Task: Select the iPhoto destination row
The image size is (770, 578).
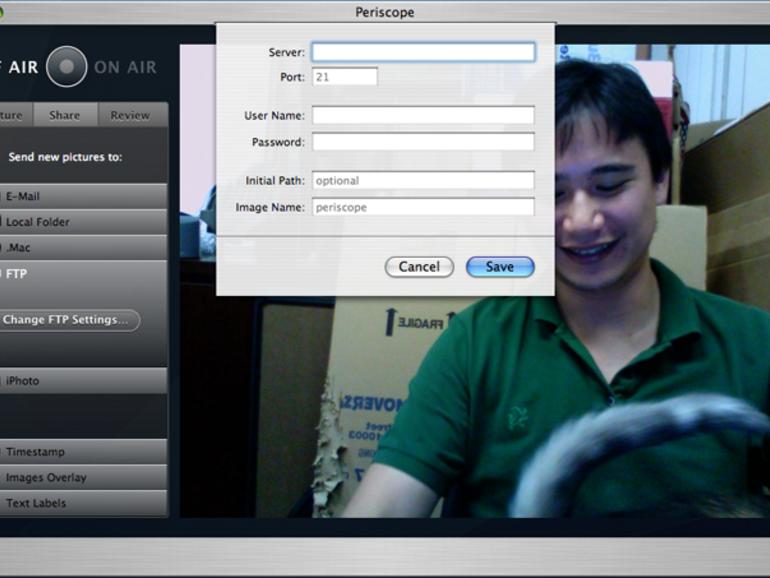Action: (x=83, y=381)
